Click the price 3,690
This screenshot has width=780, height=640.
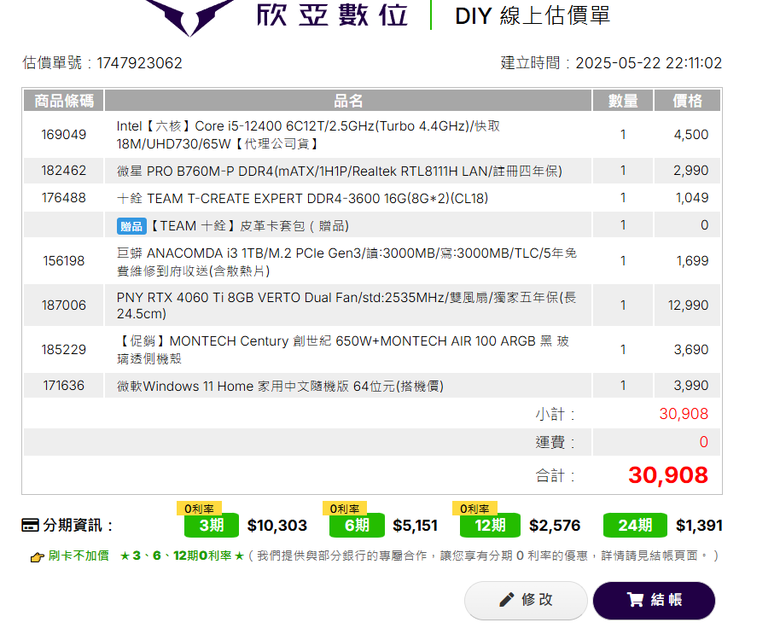(691, 350)
